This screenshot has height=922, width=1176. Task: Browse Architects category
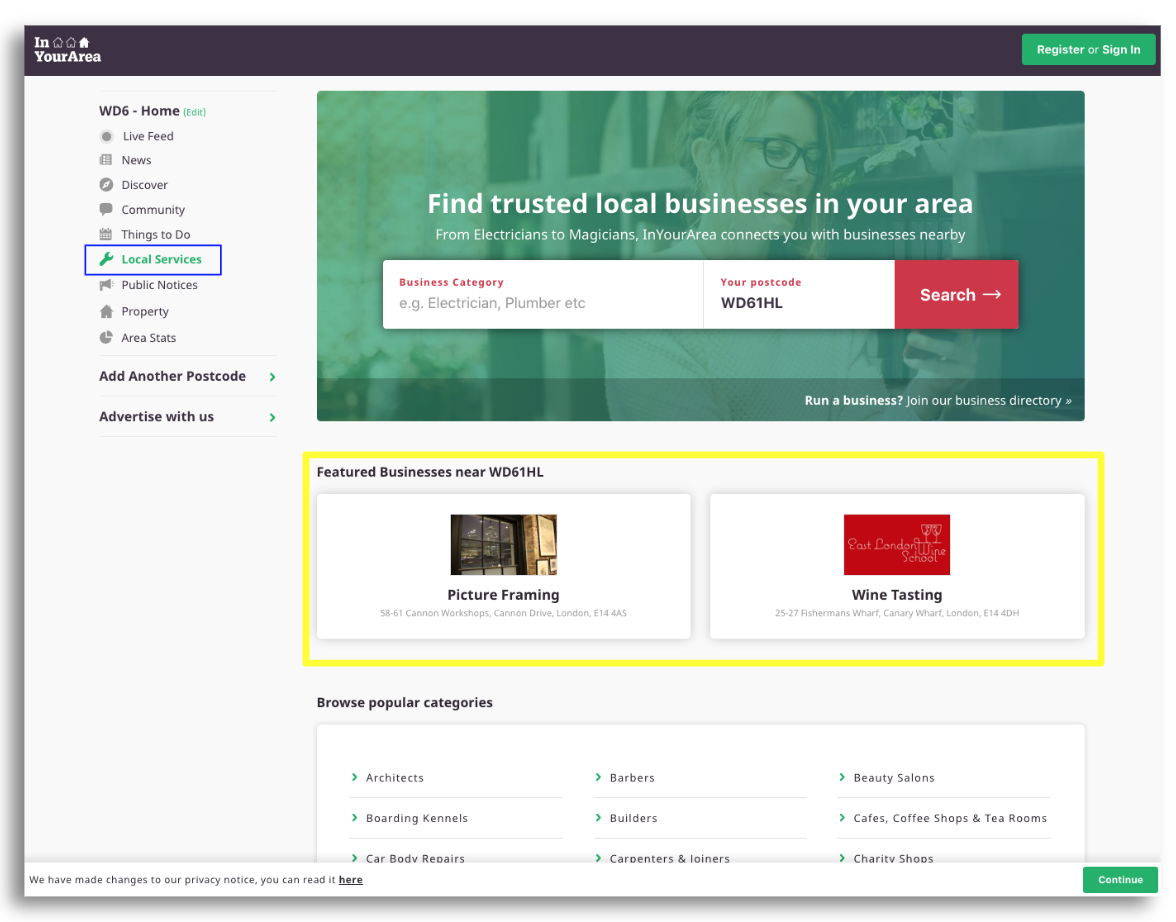click(x=394, y=777)
